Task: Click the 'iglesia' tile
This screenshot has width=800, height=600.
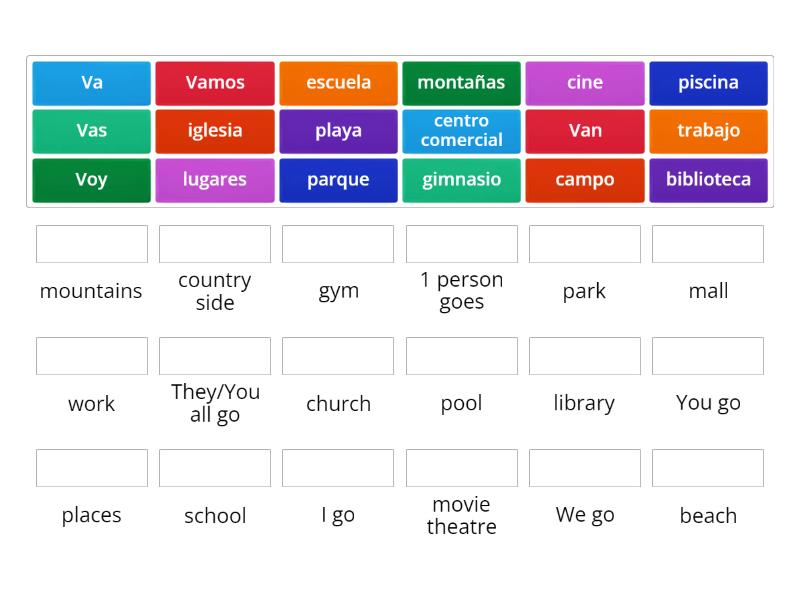Action: pyautogui.click(x=215, y=131)
